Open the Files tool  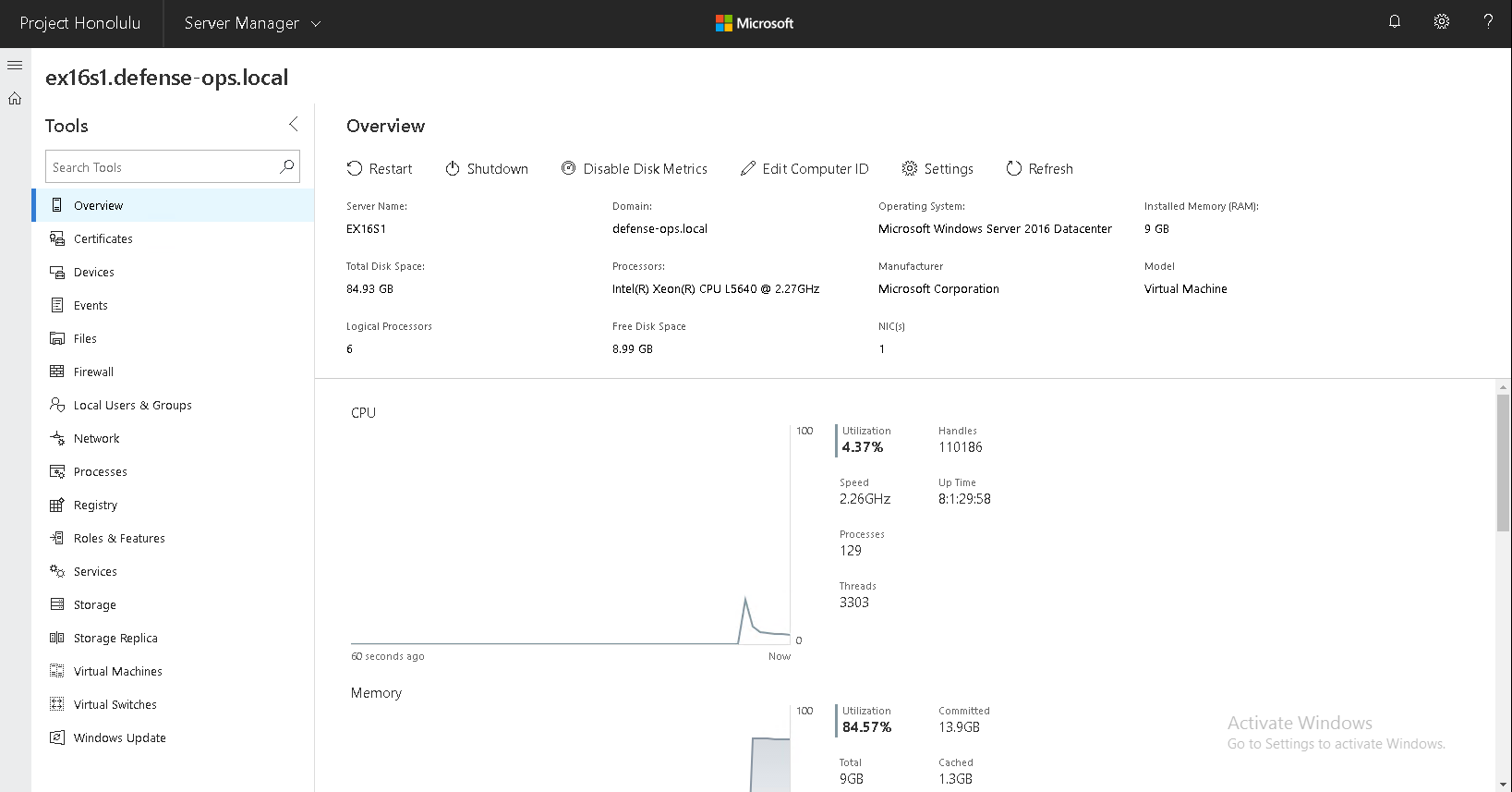click(174, 338)
